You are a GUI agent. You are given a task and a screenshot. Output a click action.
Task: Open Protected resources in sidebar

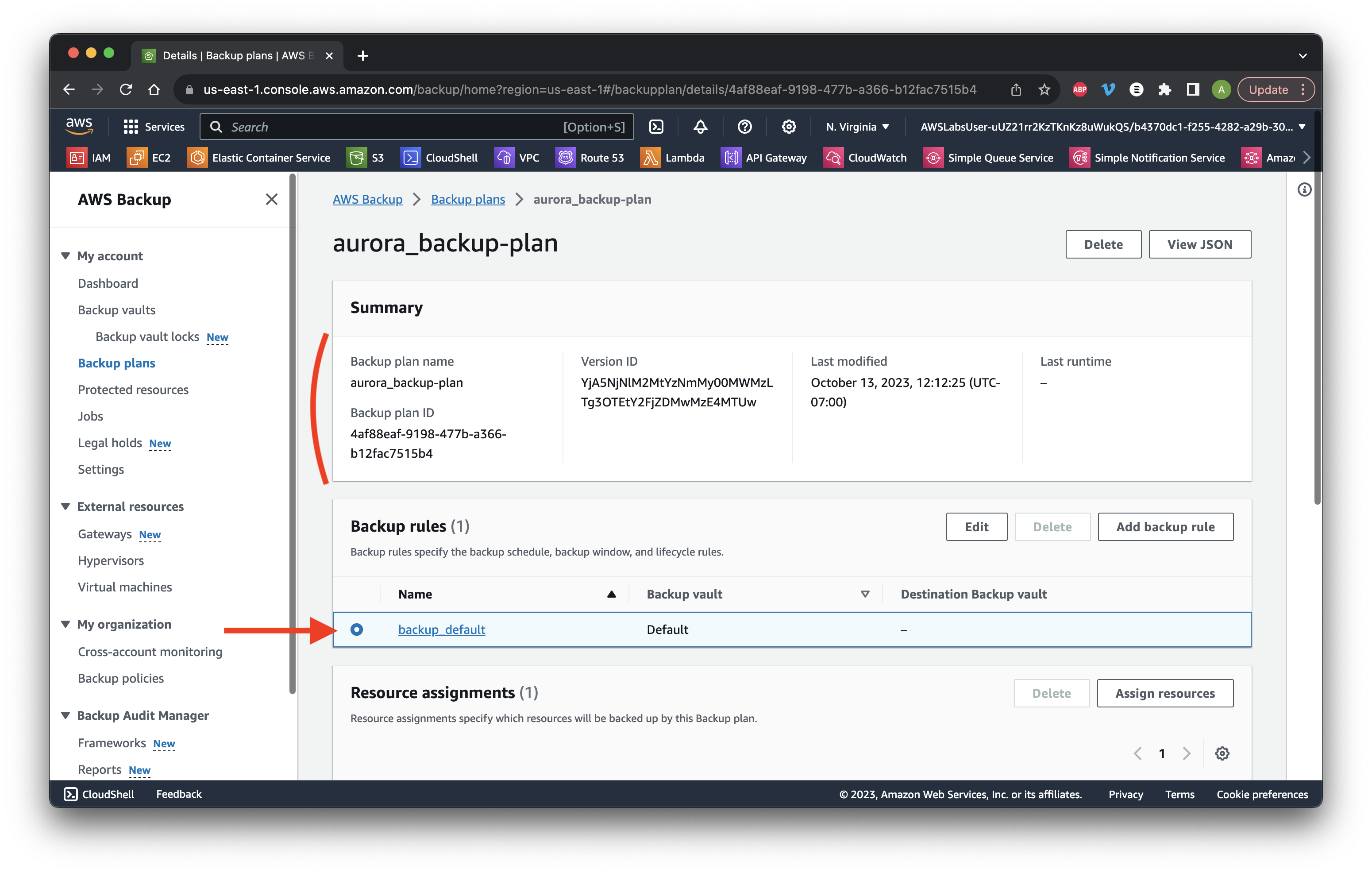(133, 389)
